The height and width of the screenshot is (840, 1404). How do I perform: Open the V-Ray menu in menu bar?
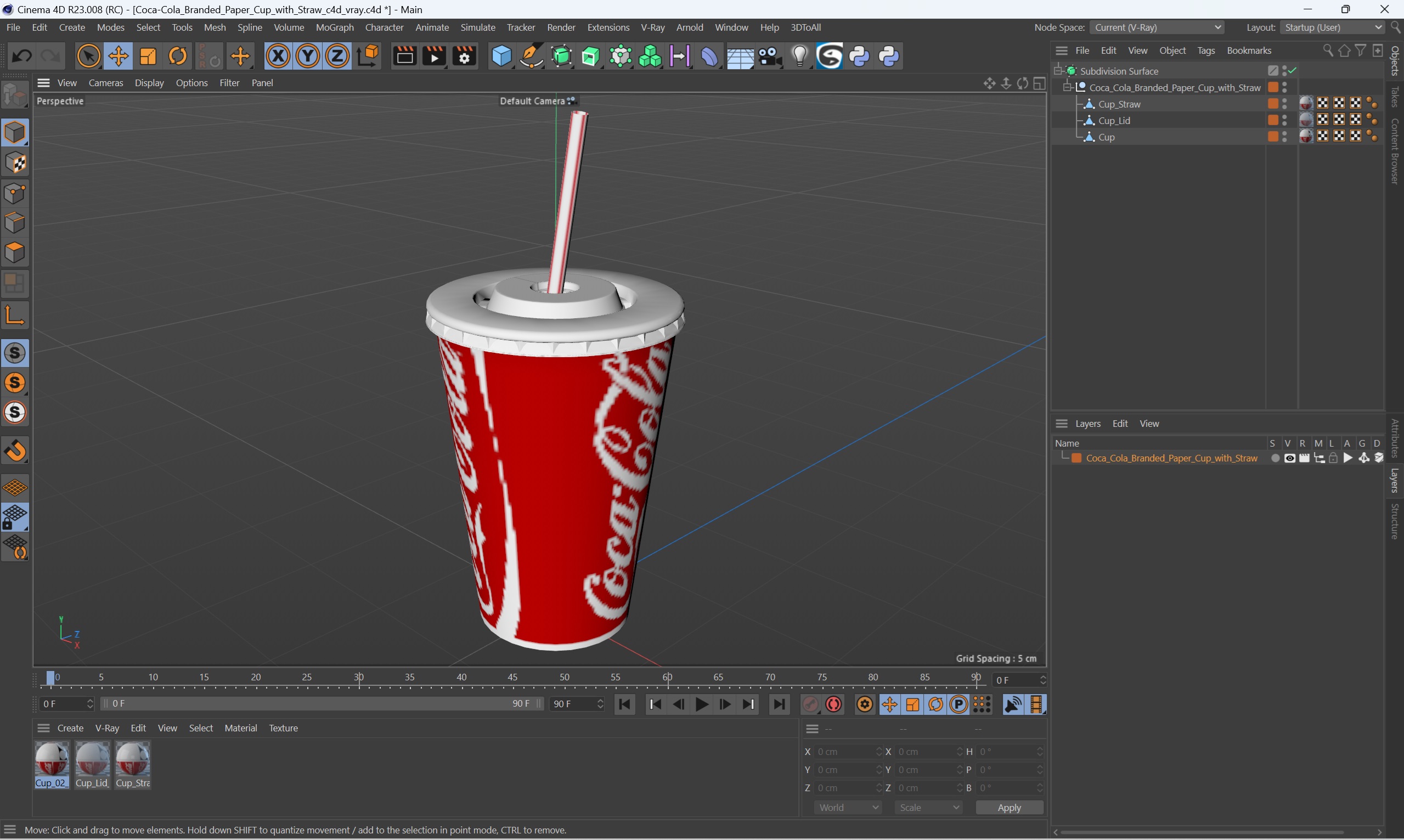click(652, 27)
